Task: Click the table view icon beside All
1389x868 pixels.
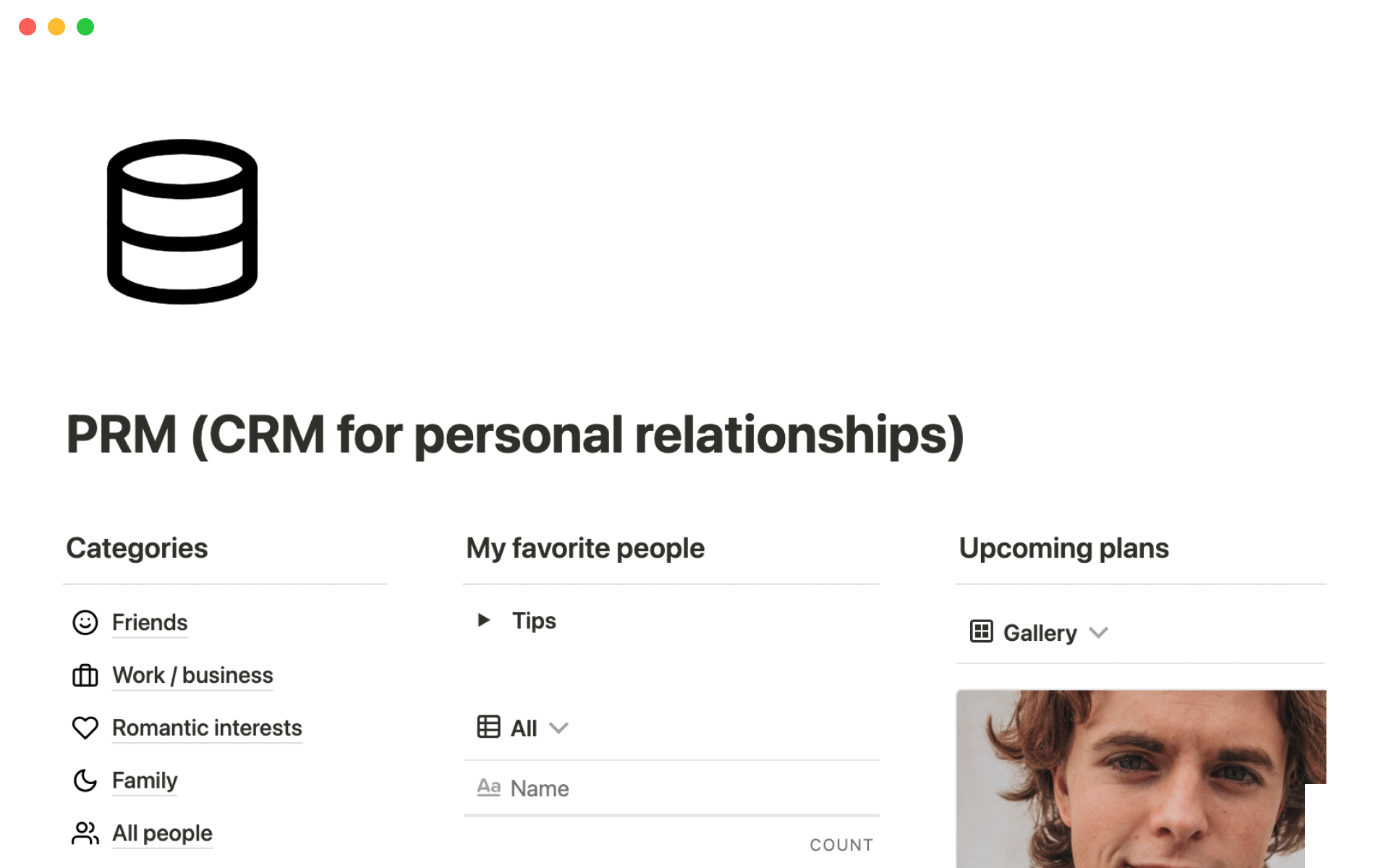Action: (488, 727)
